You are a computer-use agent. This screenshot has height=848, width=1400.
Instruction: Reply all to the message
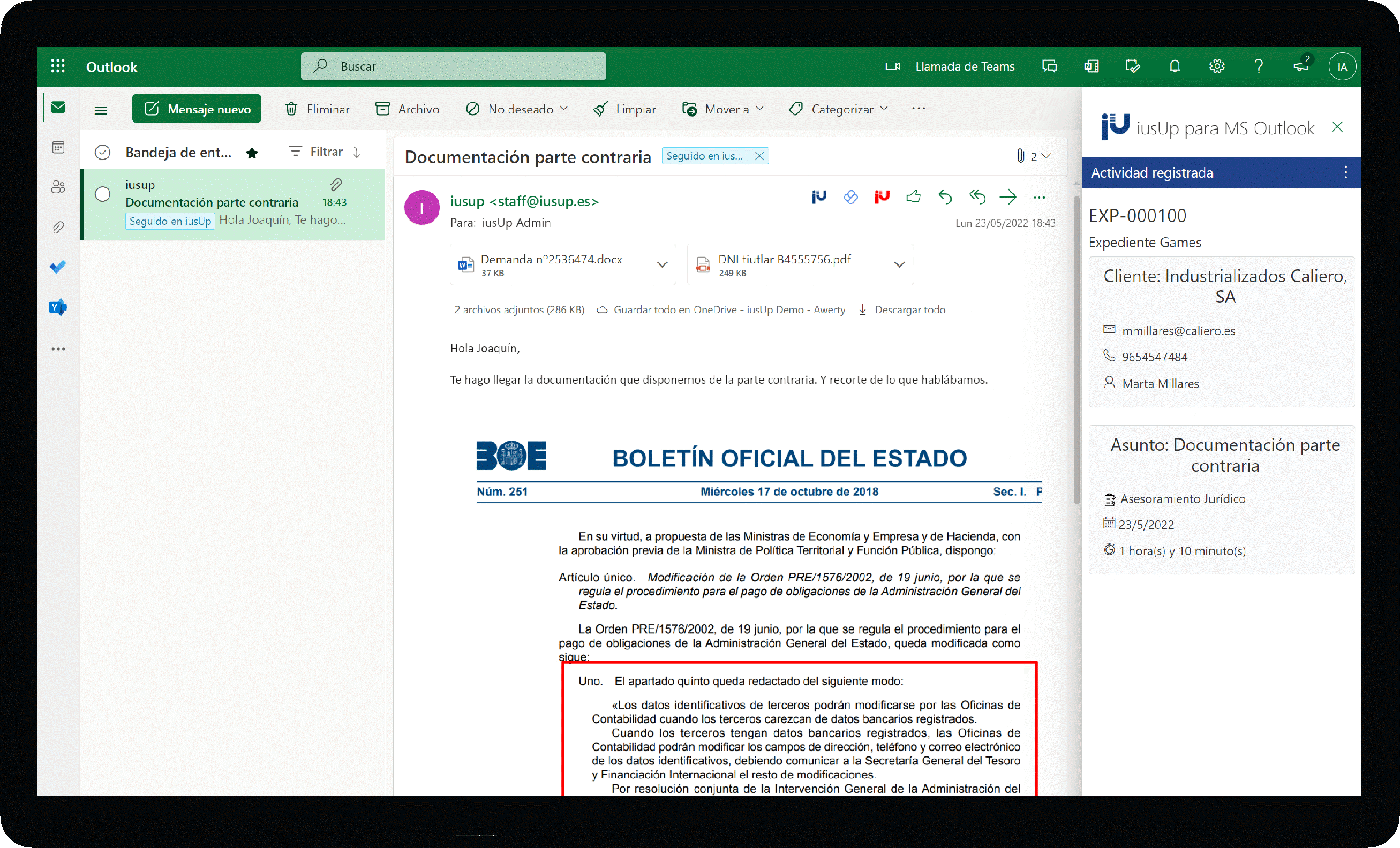point(977,197)
